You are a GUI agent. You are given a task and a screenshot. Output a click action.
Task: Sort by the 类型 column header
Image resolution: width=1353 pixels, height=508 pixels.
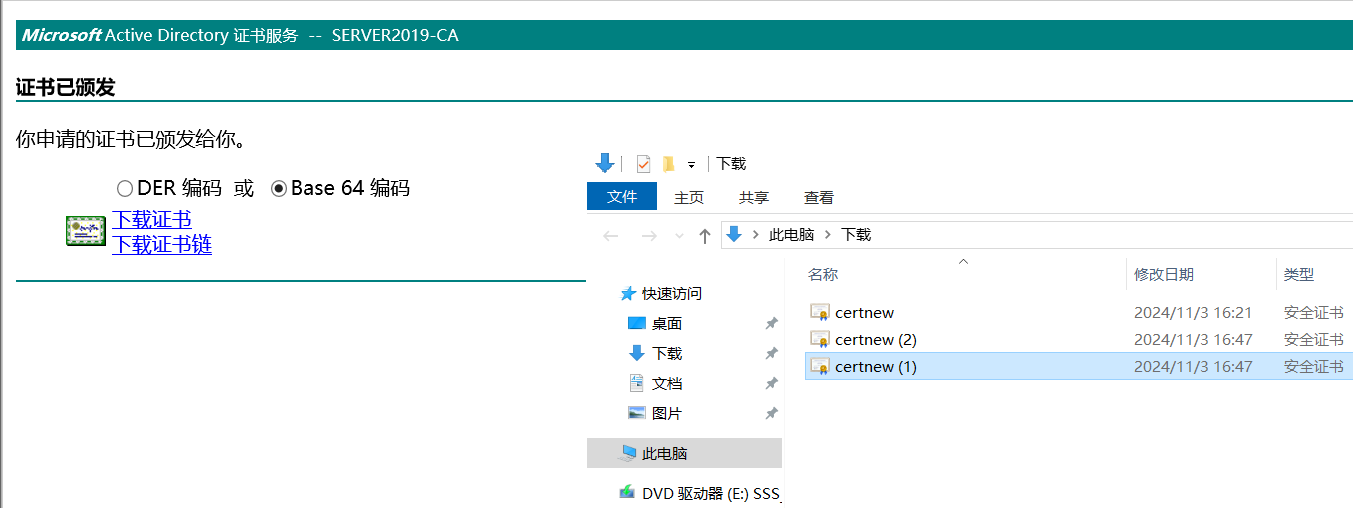pos(1299,274)
